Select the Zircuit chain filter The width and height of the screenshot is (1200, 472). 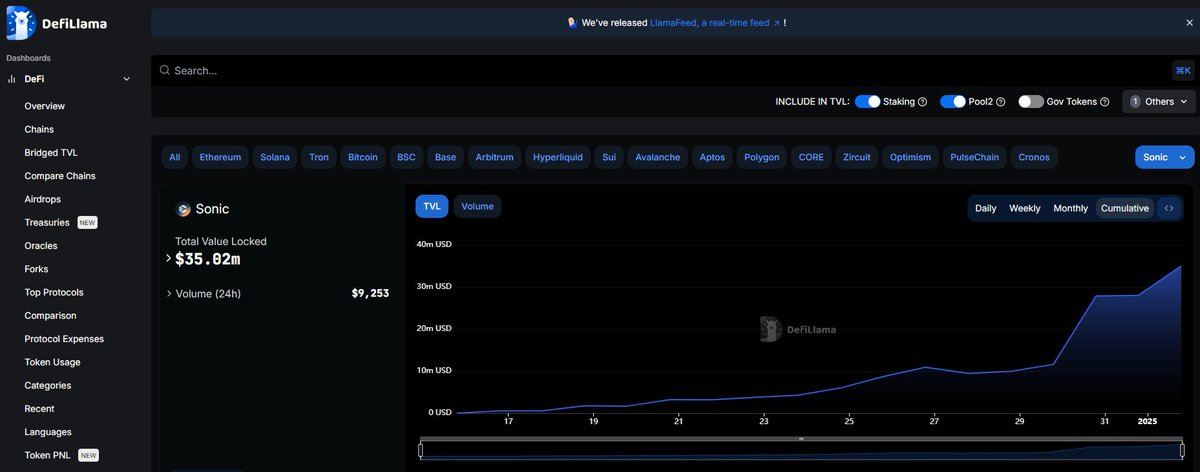click(857, 157)
